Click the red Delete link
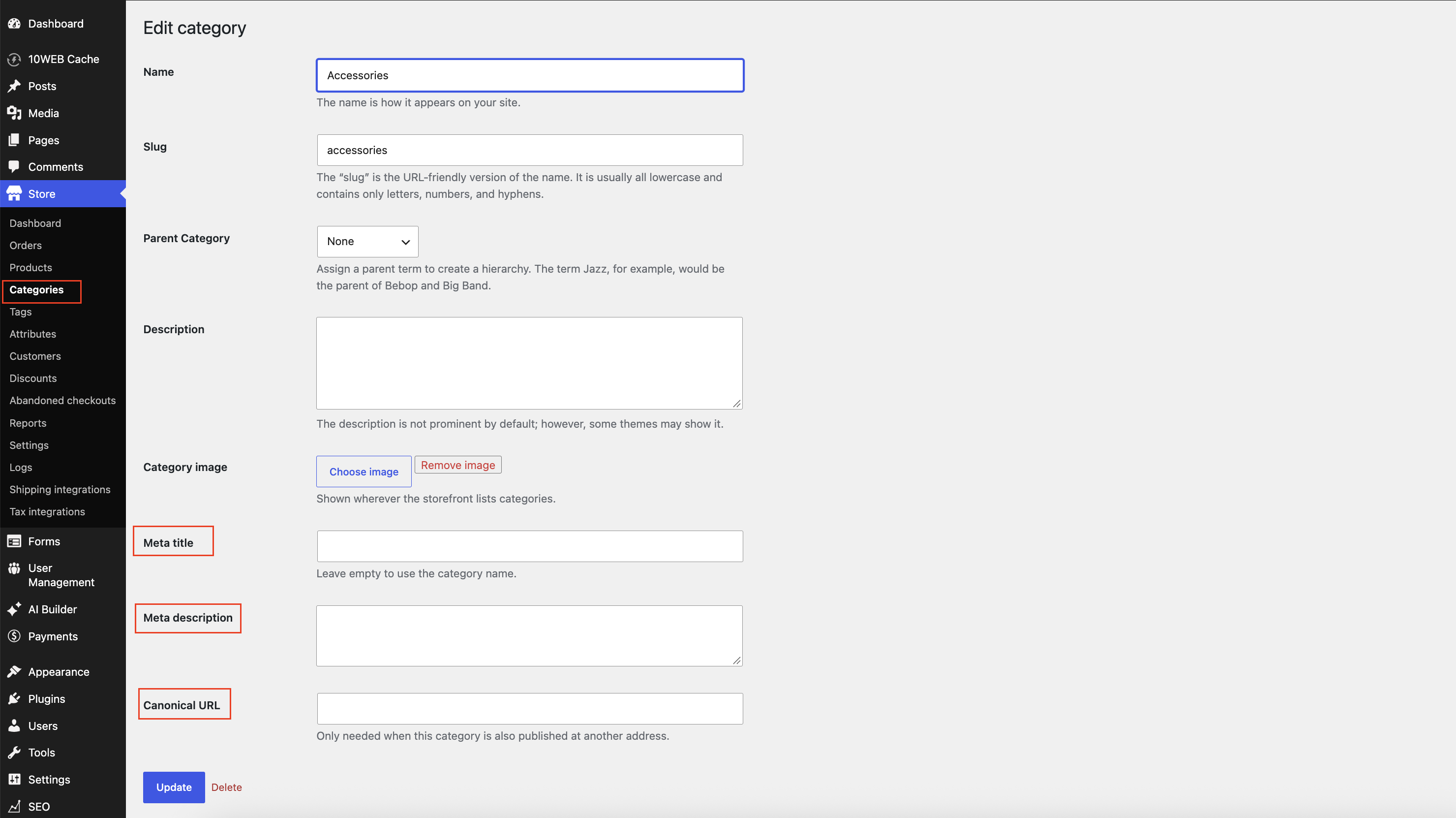1456x818 pixels. [227, 787]
